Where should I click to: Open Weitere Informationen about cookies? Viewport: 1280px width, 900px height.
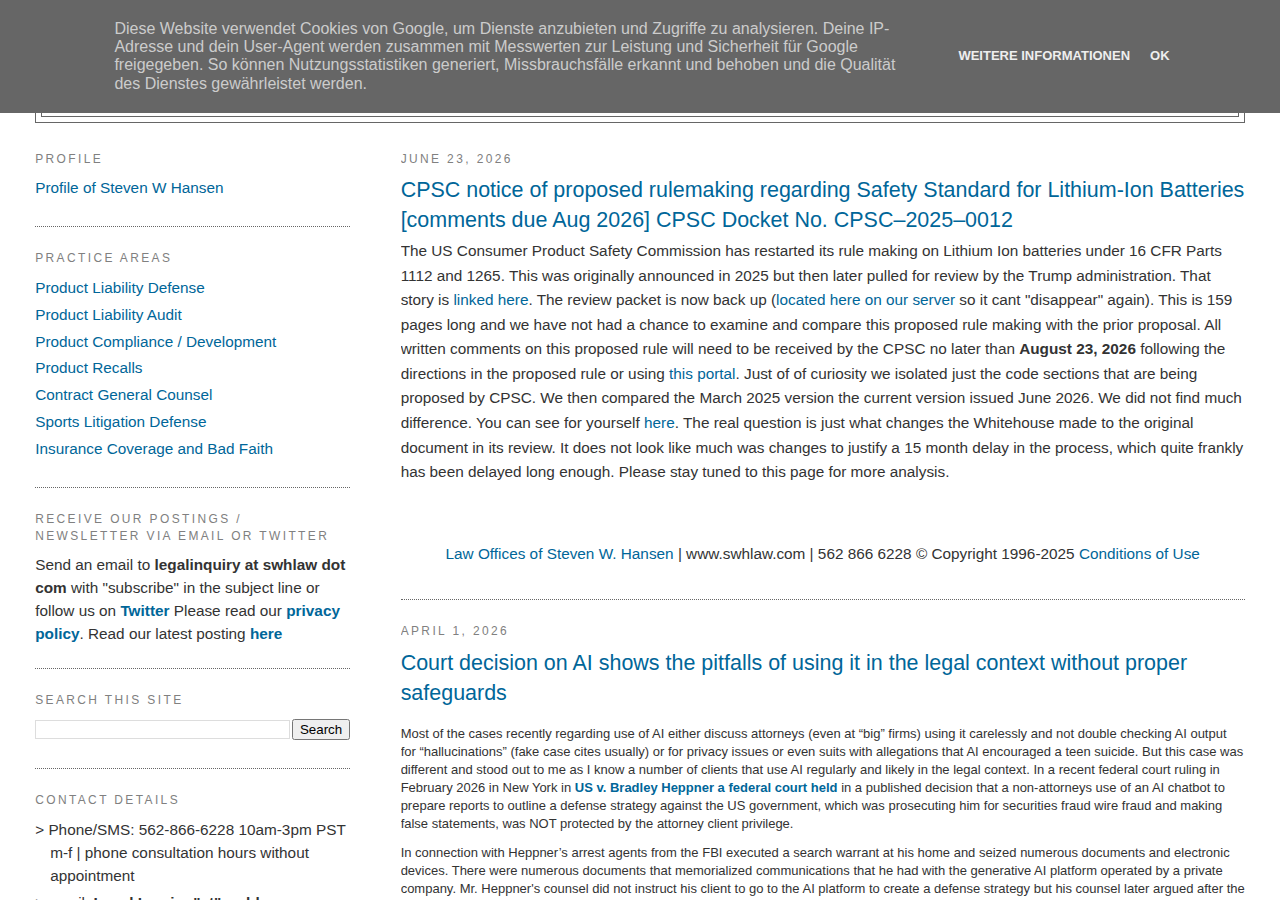click(1044, 56)
